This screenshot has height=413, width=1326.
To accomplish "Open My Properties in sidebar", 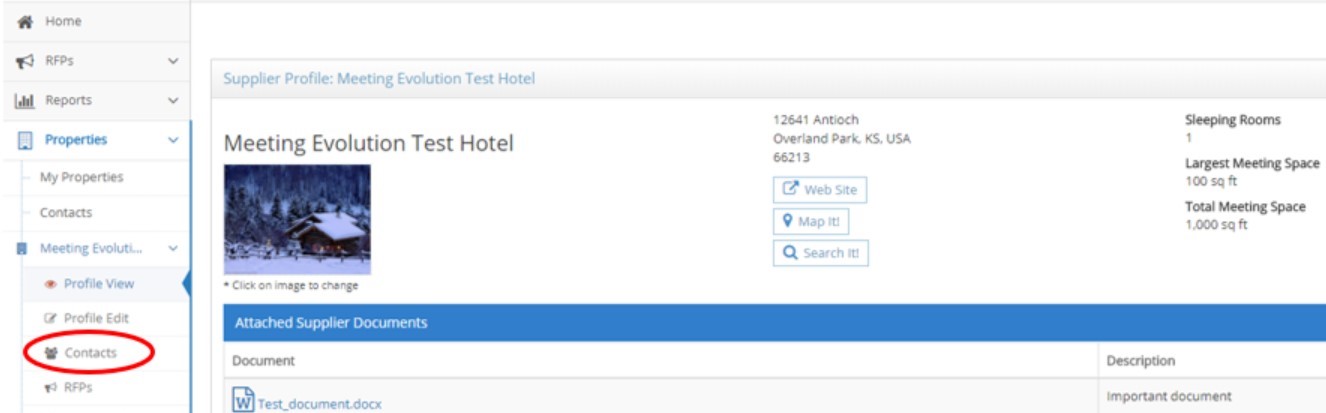I will point(80,177).
